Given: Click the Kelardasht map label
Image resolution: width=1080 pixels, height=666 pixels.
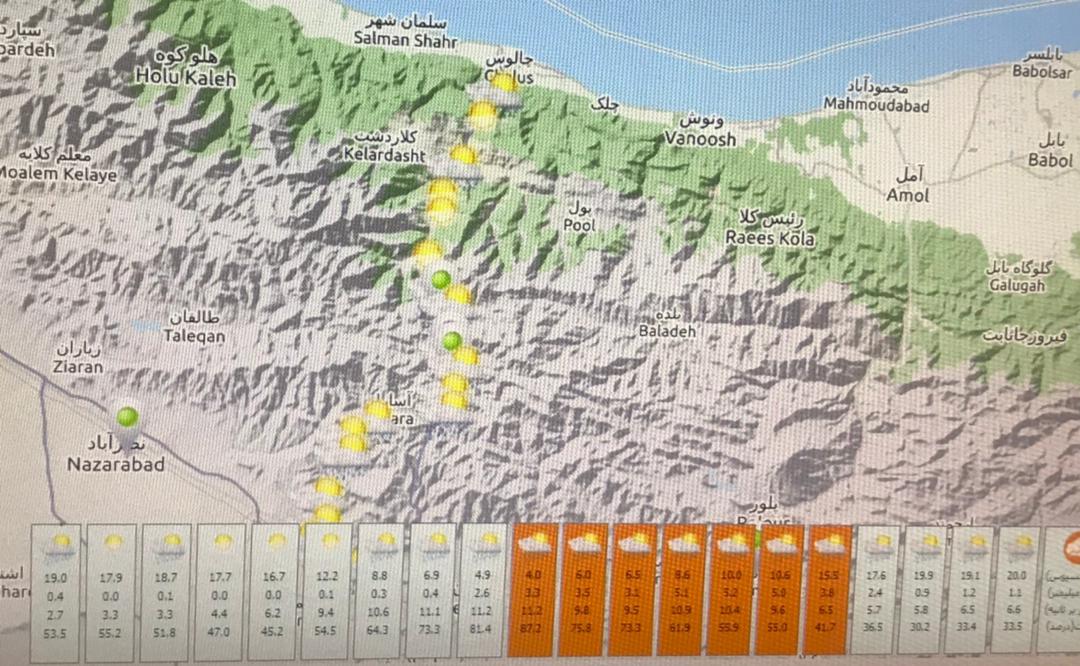Looking at the screenshot, I should (384, 155).
